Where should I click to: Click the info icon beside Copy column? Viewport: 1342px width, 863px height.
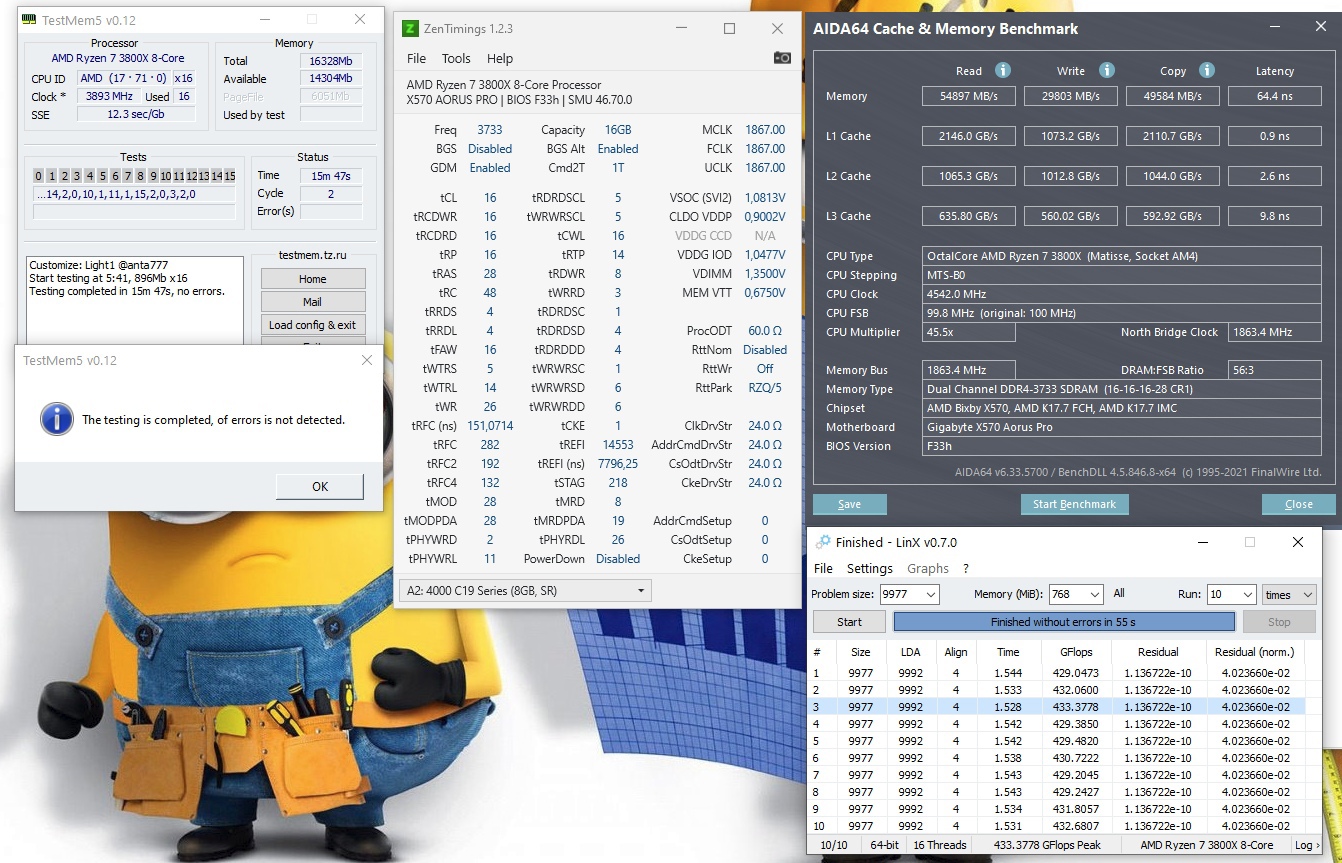click(x=1207, y=70)
